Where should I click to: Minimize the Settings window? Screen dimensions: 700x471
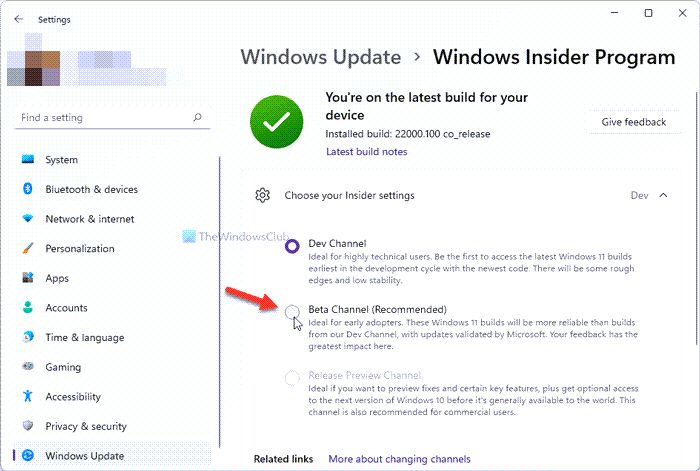(x=615, y=13)
